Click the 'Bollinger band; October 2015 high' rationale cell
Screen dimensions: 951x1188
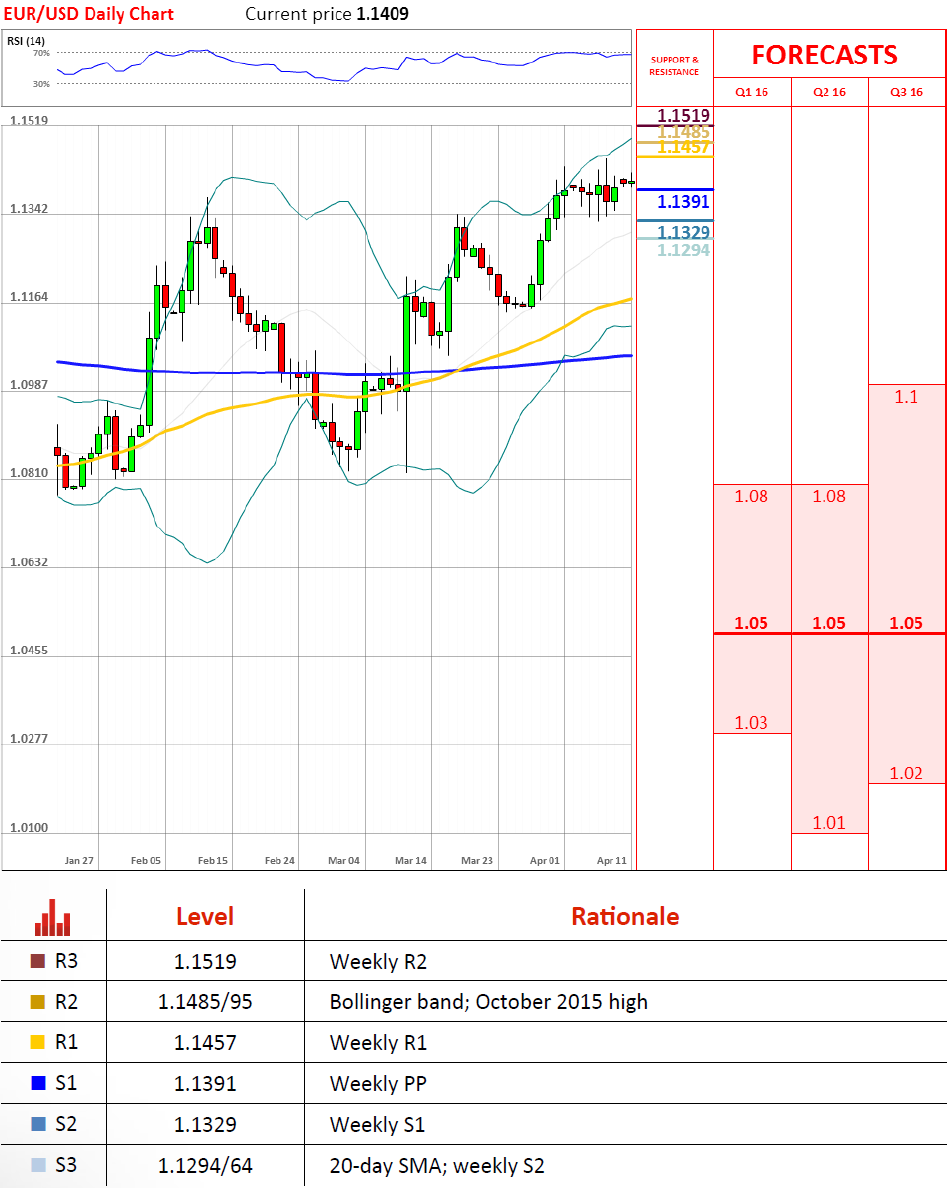coord(488,1002)
